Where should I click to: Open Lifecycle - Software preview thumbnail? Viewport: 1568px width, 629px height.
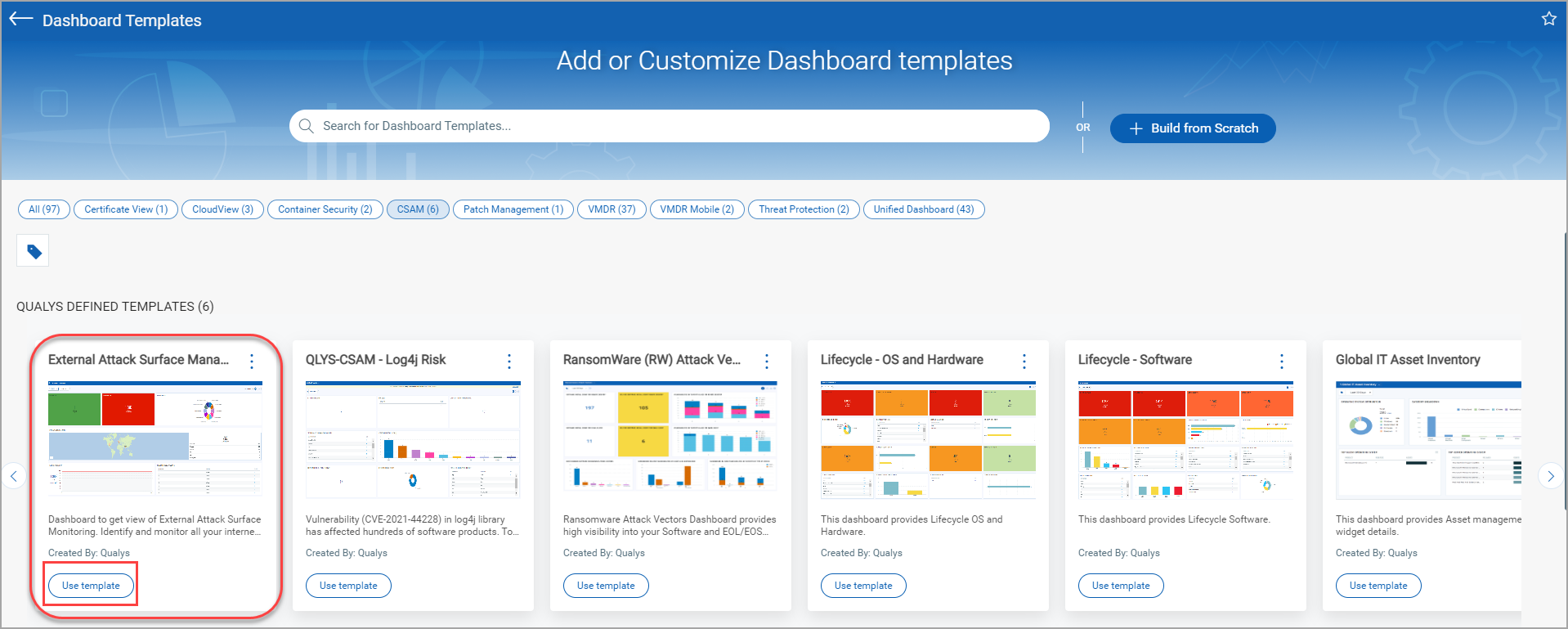click(1185, 439)
